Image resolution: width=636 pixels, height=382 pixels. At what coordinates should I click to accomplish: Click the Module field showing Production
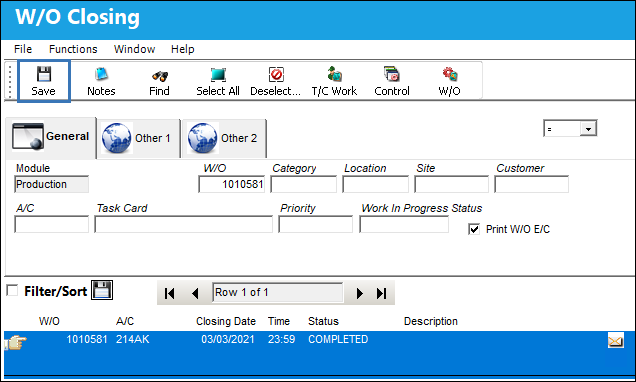click(x=52, y=184)
